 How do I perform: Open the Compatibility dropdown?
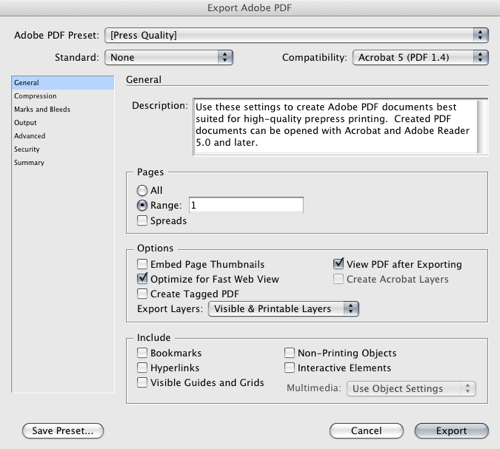(x=420, y=57)
